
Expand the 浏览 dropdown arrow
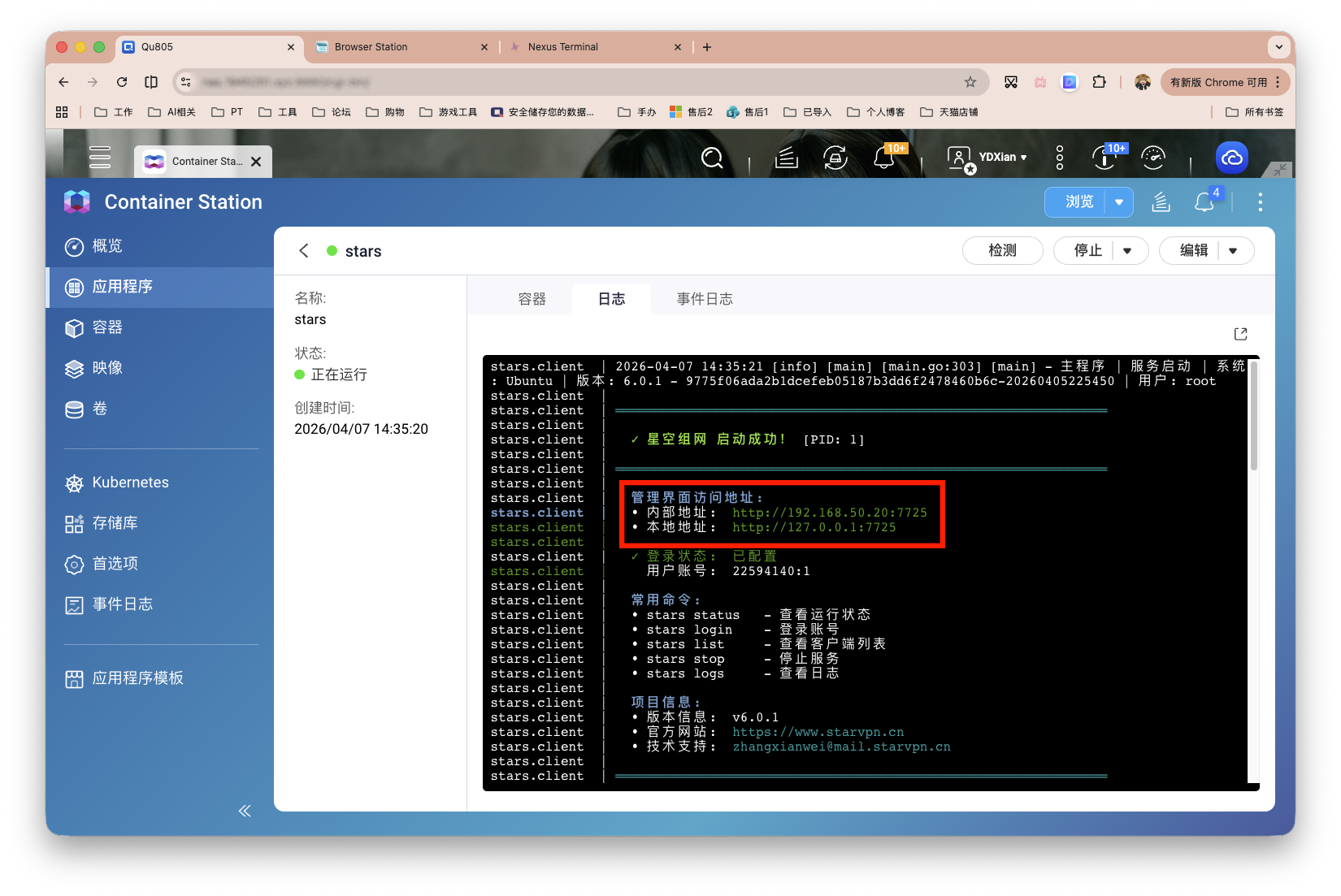(x=1119, y=202)
